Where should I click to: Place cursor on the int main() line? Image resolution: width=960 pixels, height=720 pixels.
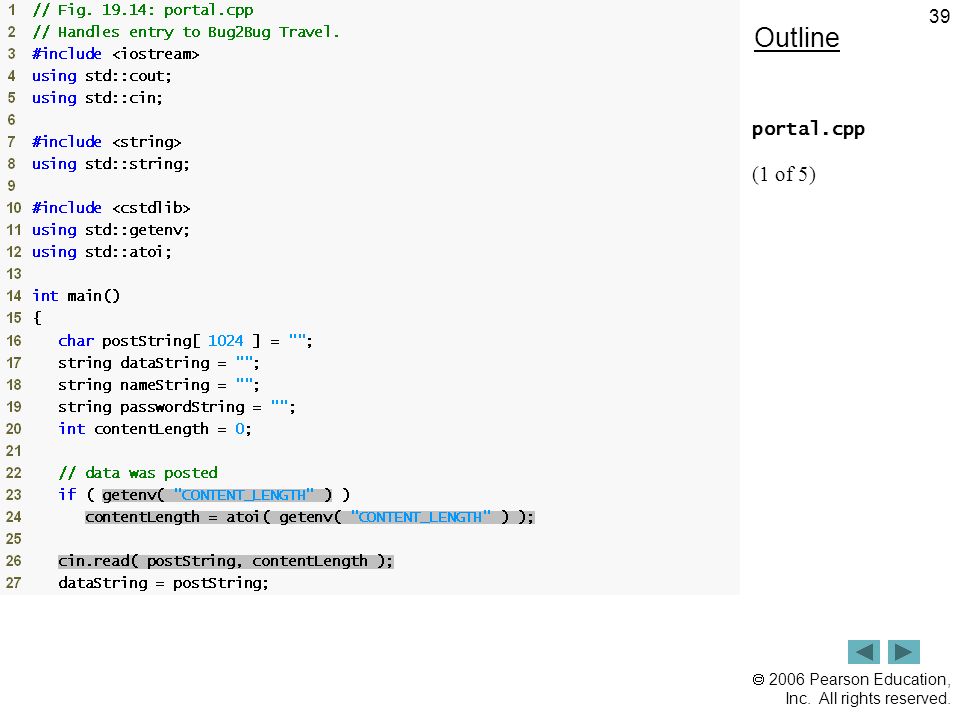click(x=76, y=296)
